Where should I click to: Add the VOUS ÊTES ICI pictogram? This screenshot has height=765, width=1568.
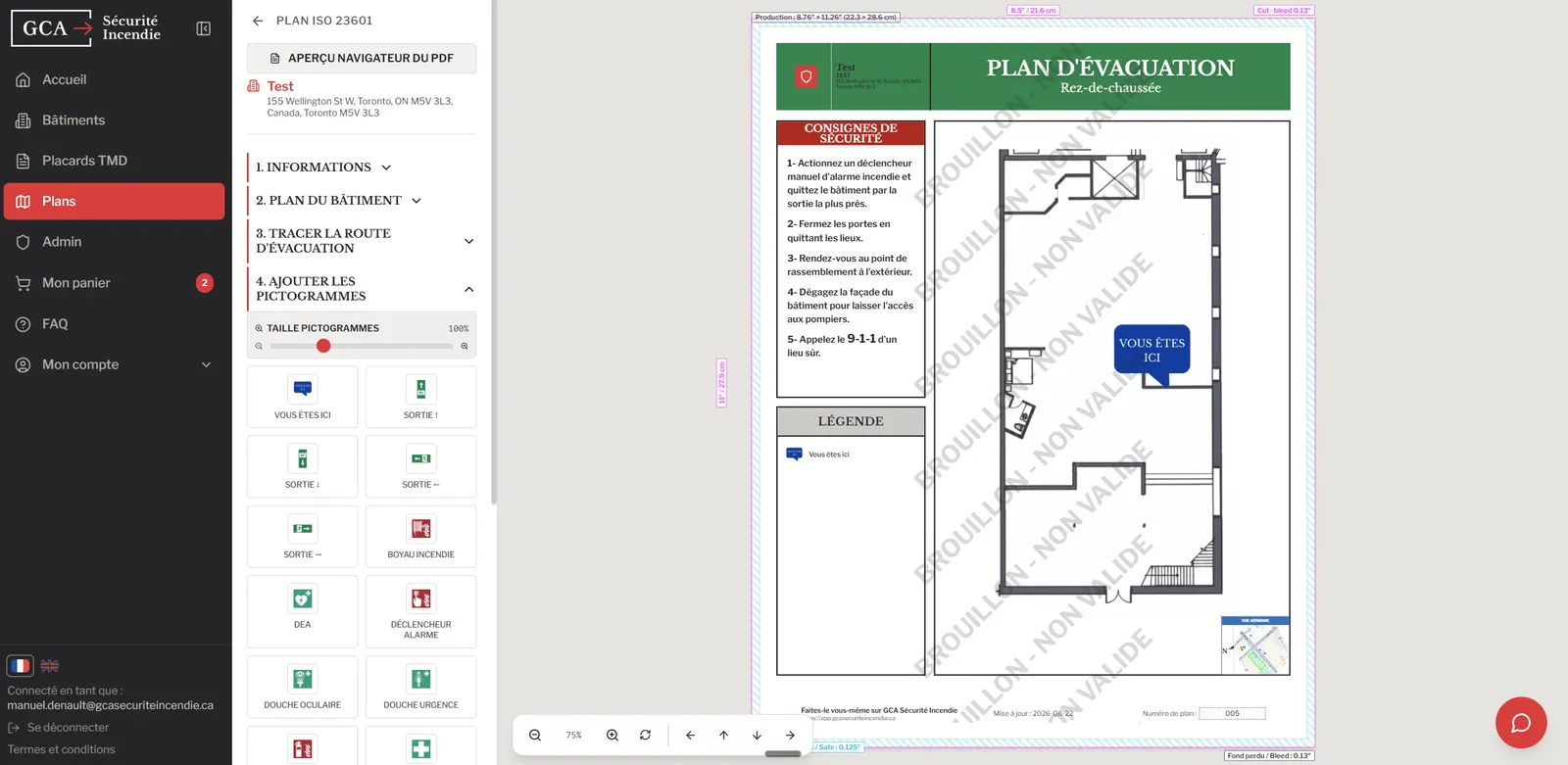(x=303, y=397)
